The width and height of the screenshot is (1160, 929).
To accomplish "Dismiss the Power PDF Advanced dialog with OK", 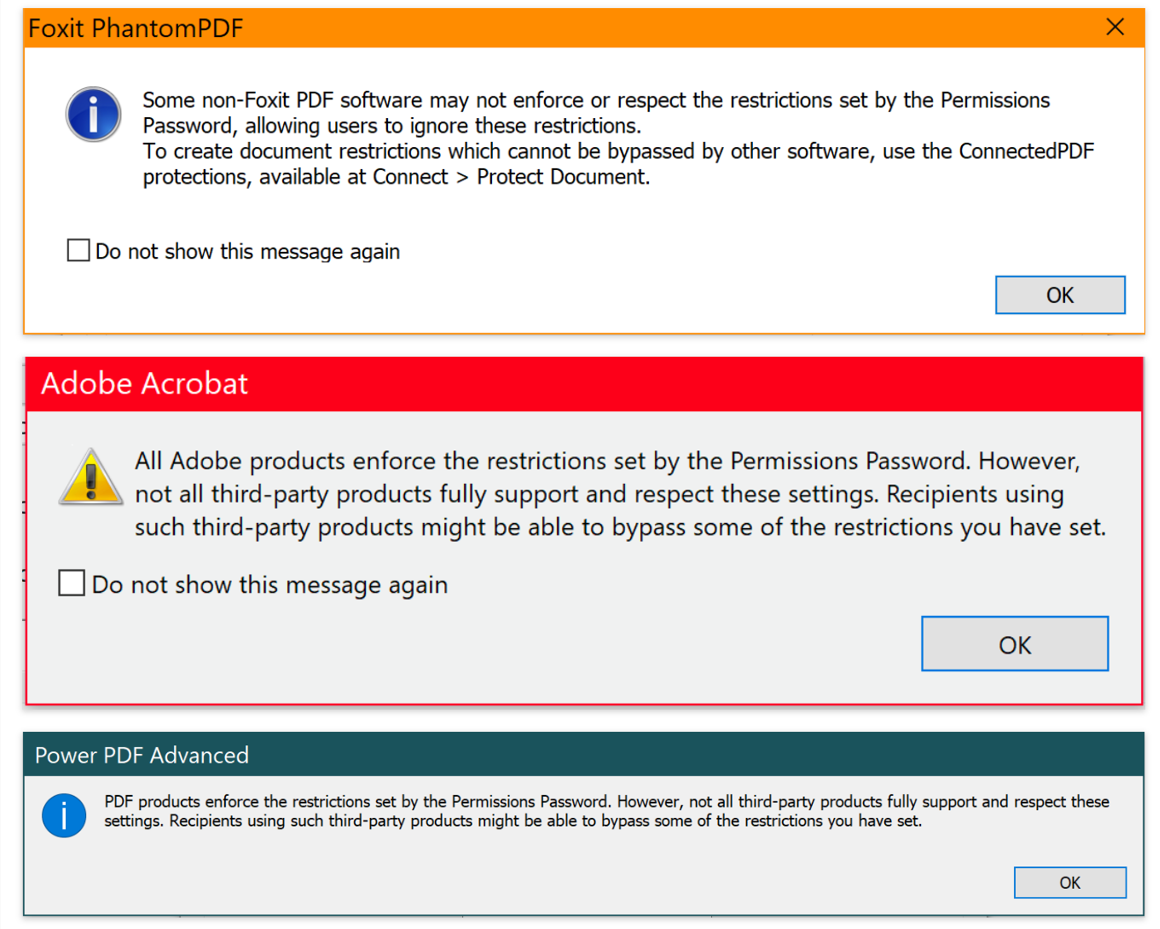I will (x=1070, y=882).
